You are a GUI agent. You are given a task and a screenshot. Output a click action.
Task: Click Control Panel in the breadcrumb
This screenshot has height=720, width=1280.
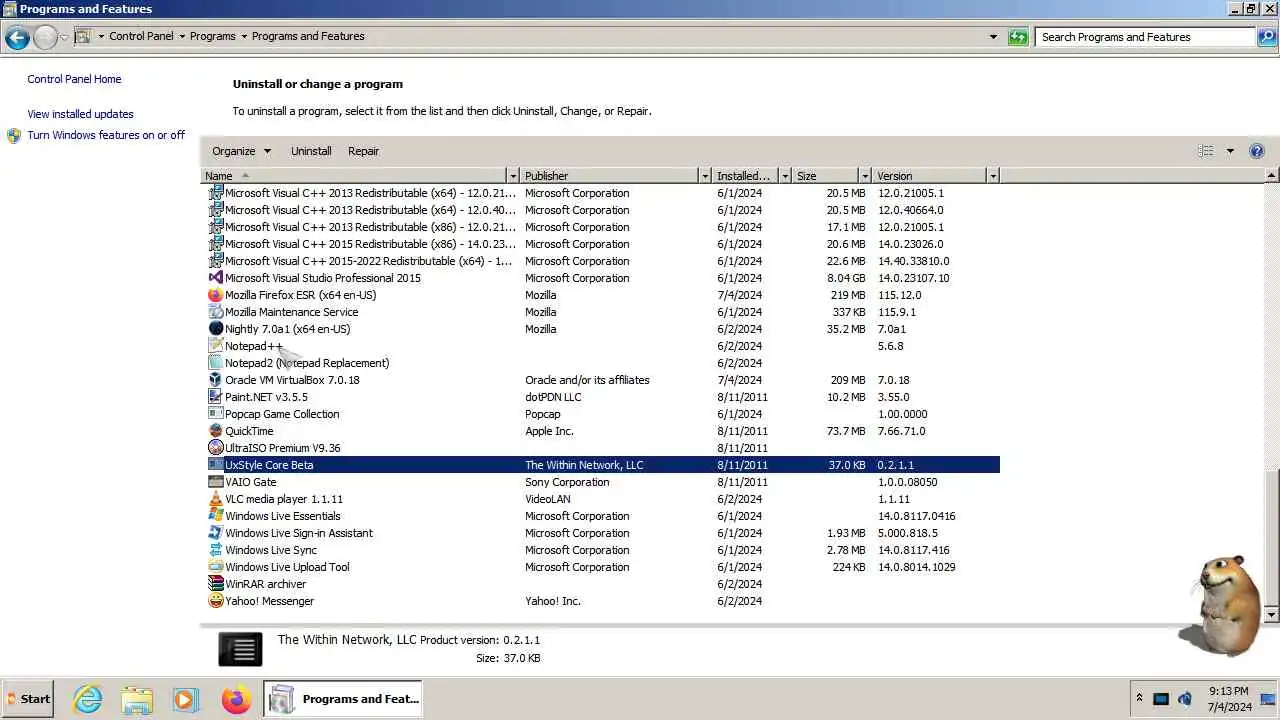[141, 36]
